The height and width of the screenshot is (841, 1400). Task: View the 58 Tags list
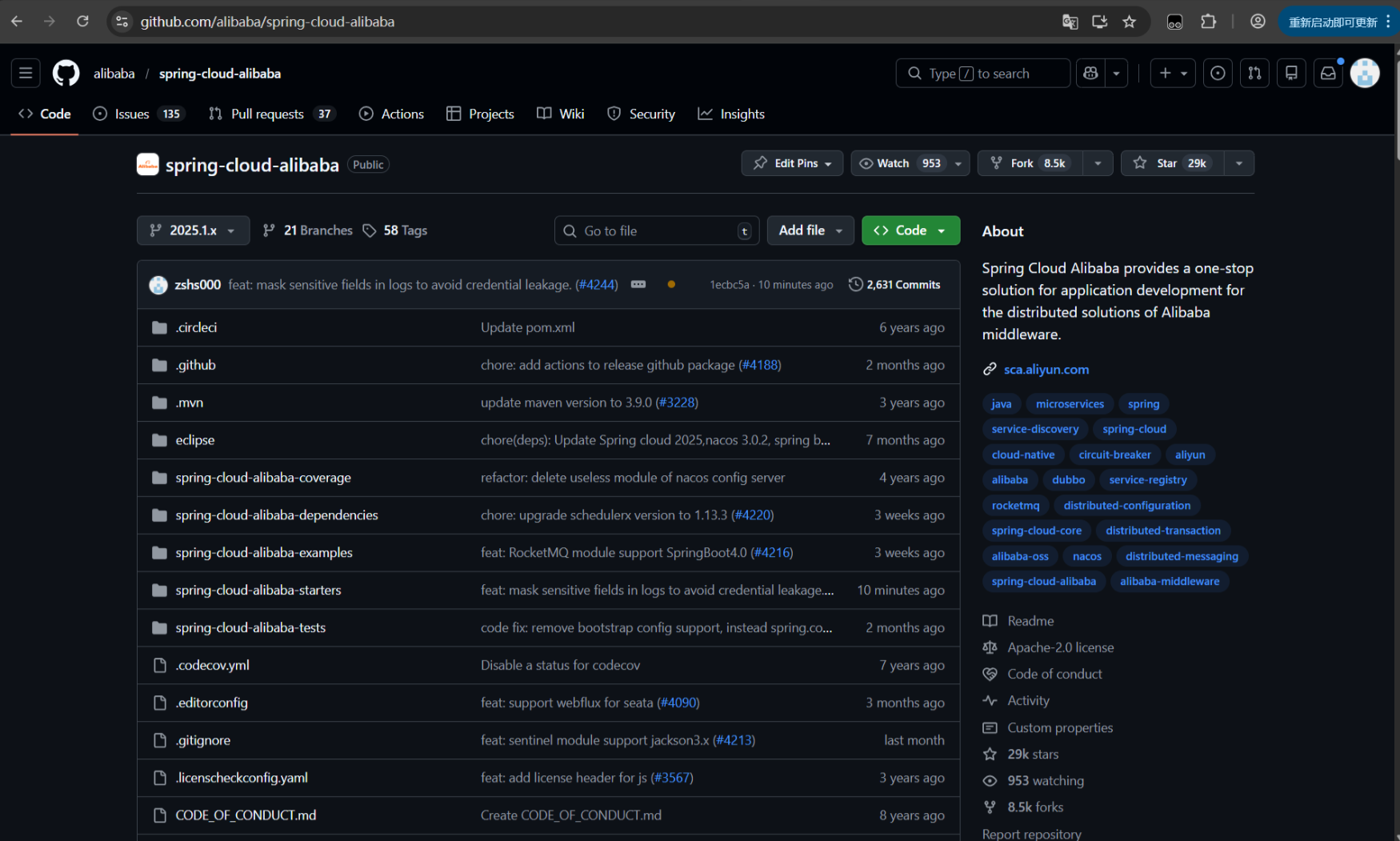tap(395, 230)
